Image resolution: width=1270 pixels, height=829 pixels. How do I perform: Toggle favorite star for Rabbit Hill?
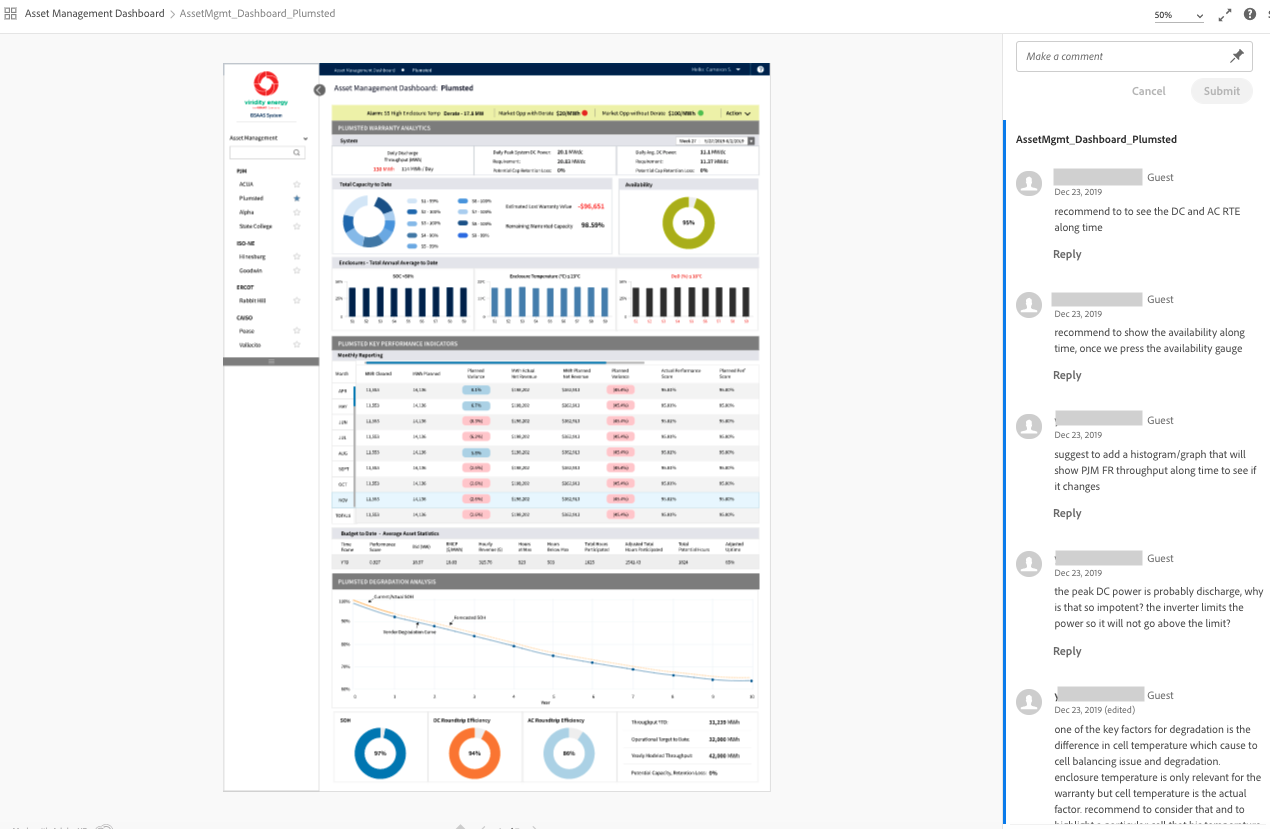297,301
